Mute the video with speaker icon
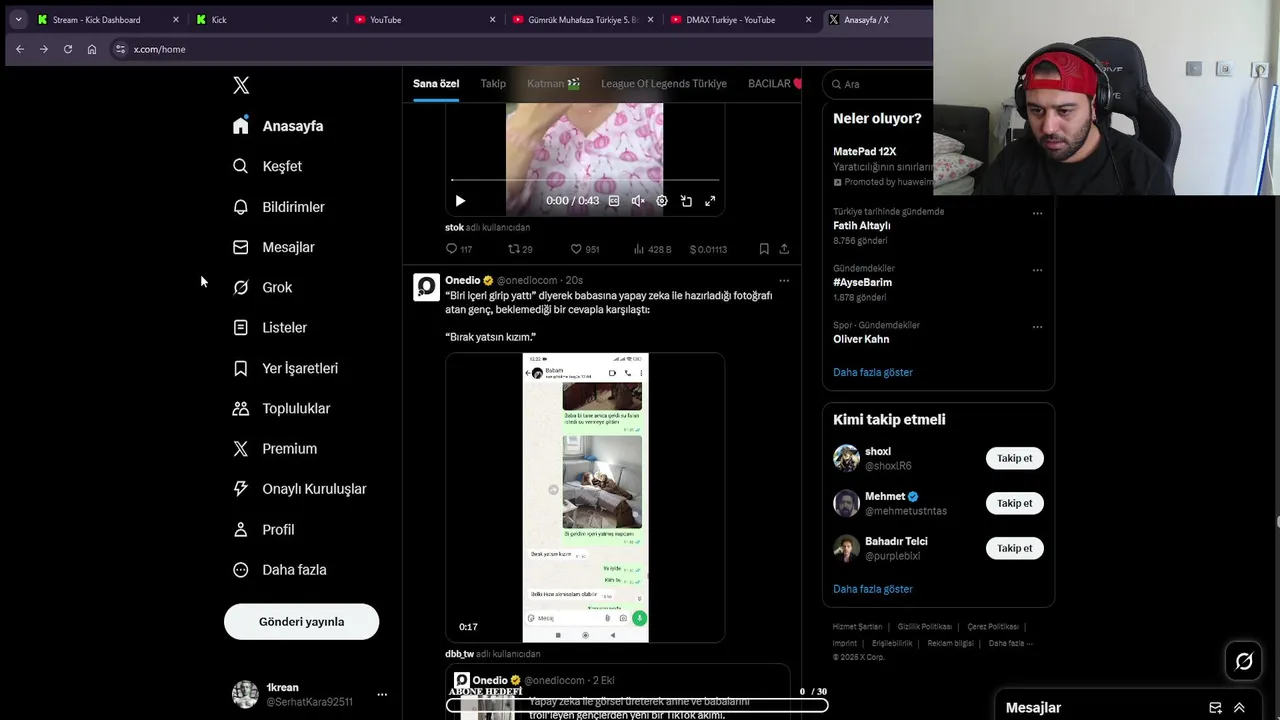This screenshot has height=720, width=1280. click(638, 201)
